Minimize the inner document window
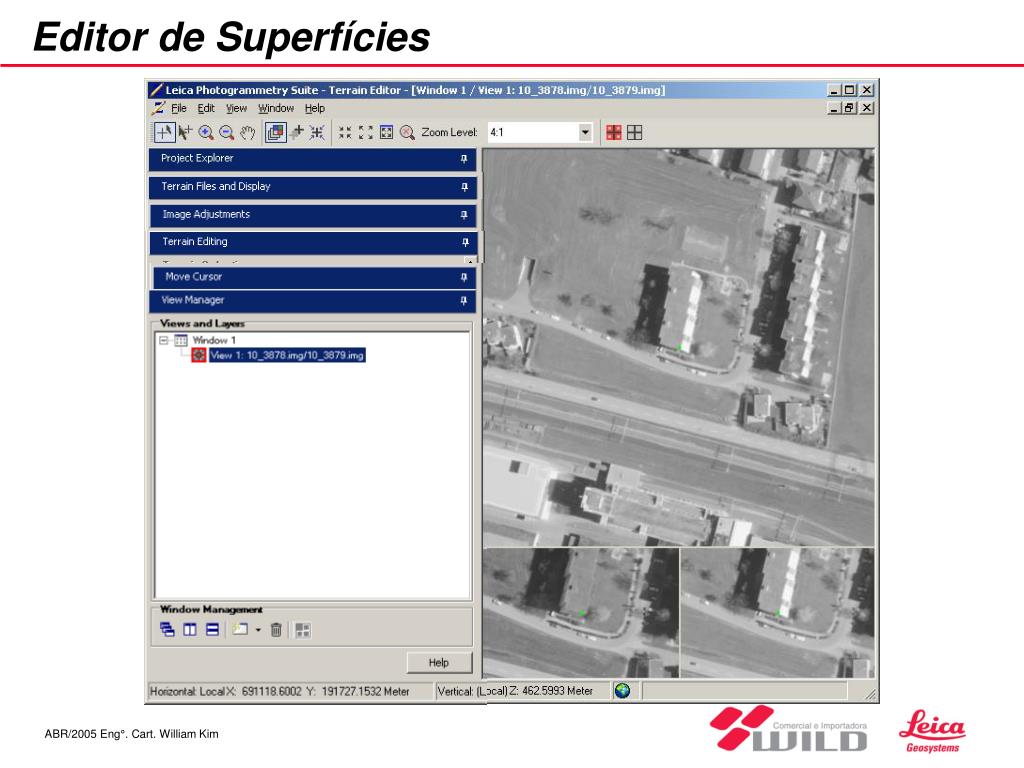 [x=834, y=108]
